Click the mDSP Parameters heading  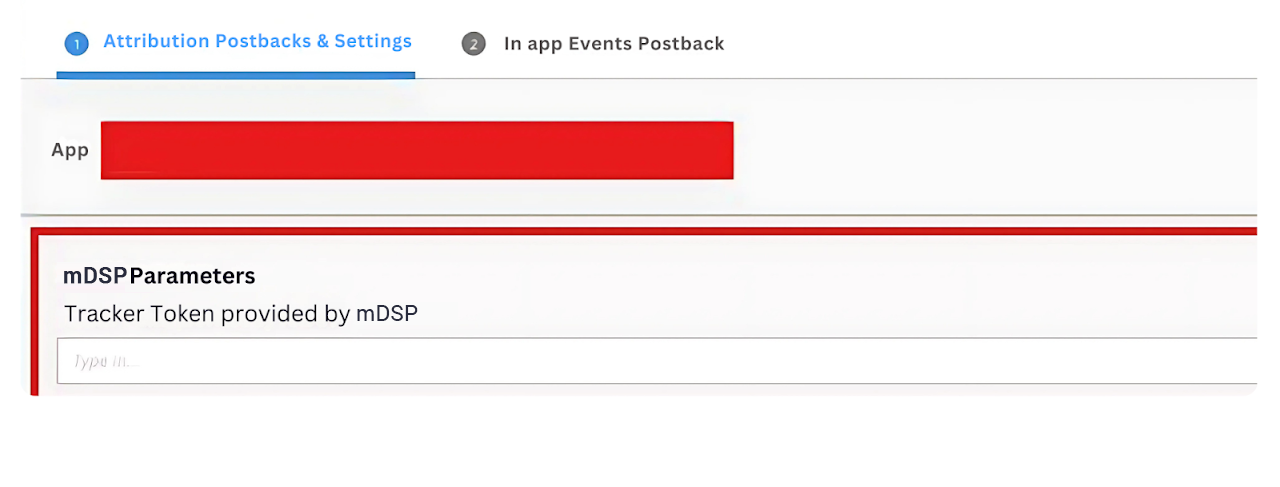pos(159,276)
